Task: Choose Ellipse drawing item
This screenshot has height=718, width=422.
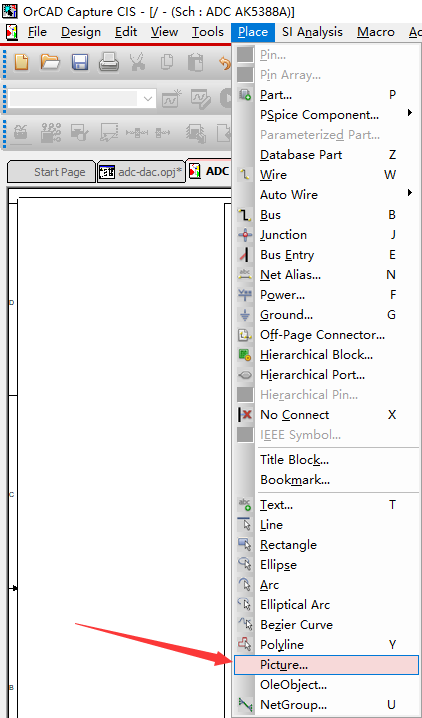Action: click(x=326, y=565)
